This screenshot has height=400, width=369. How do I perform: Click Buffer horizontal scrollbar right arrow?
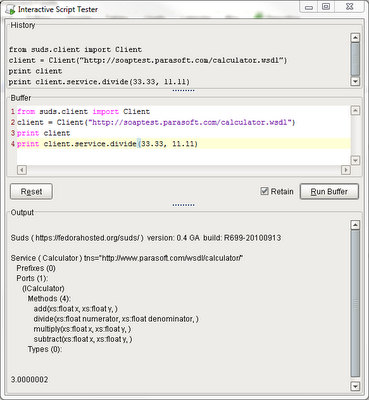point(346,170)
